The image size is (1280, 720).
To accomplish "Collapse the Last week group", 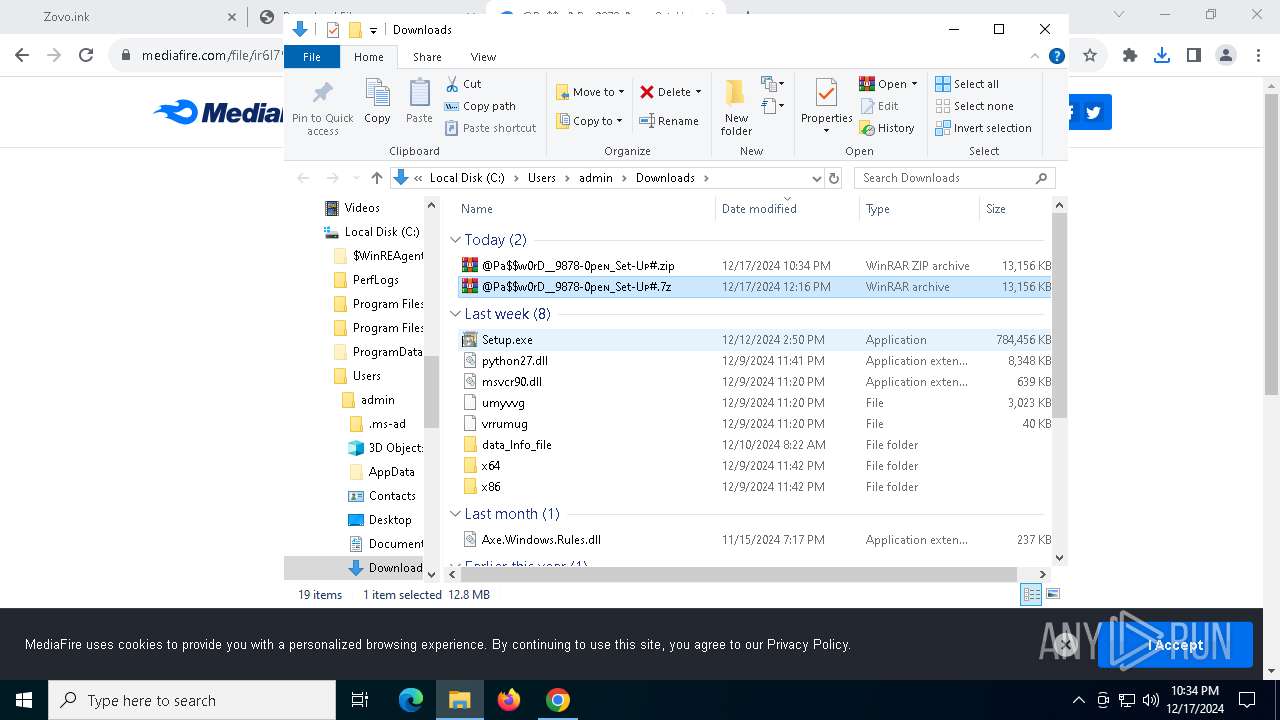I will point(456,314).
